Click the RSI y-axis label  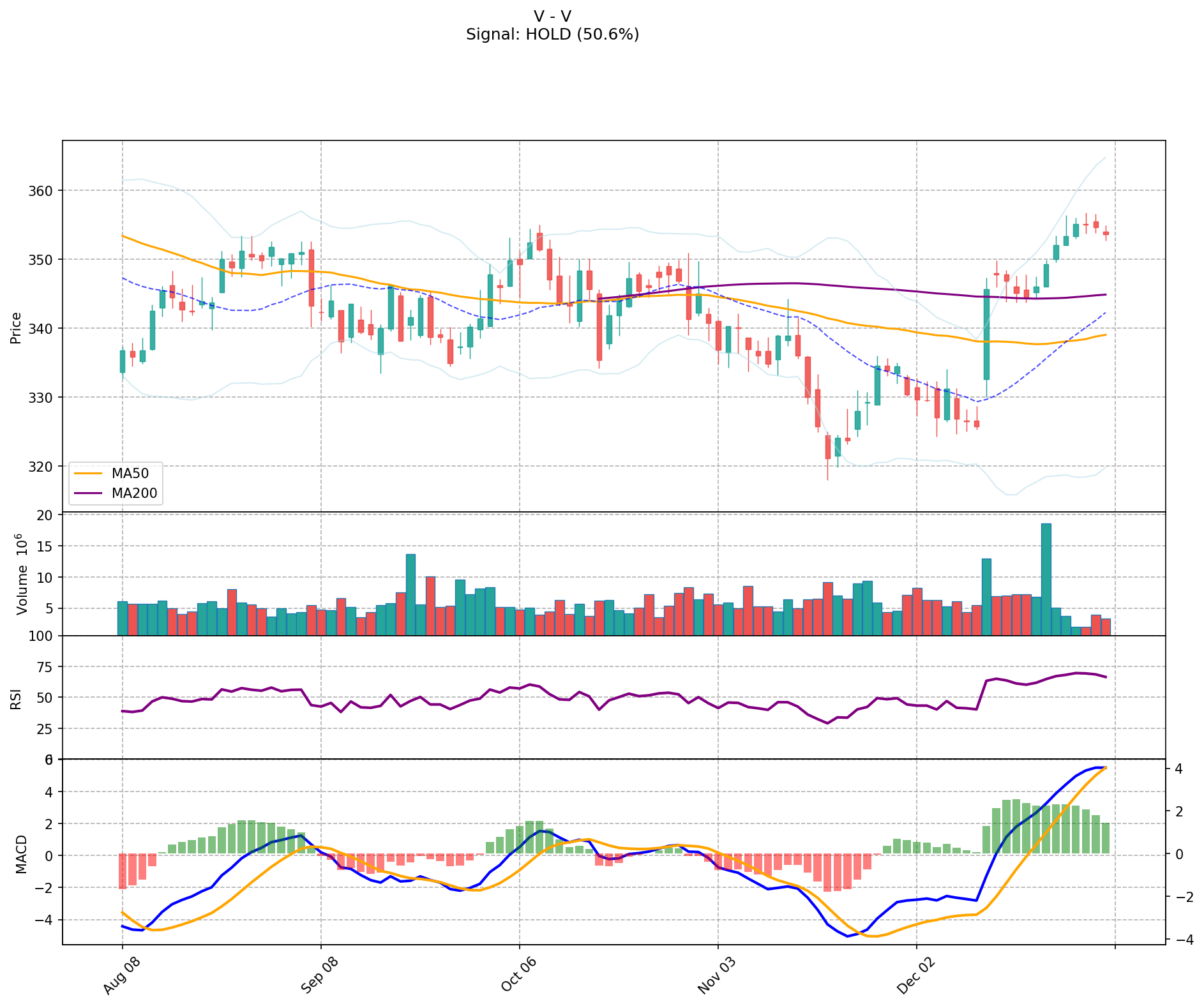tap(16, 698)
